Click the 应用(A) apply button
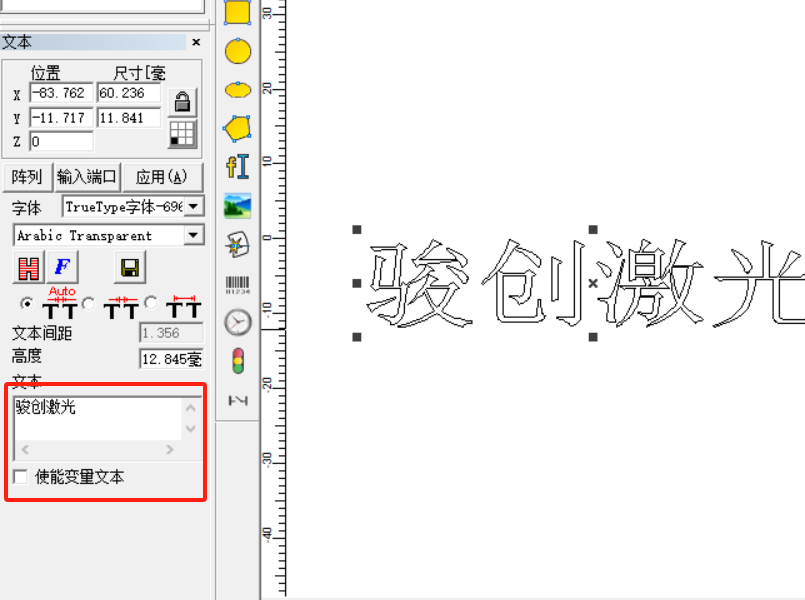 click(x=162, y=177)
